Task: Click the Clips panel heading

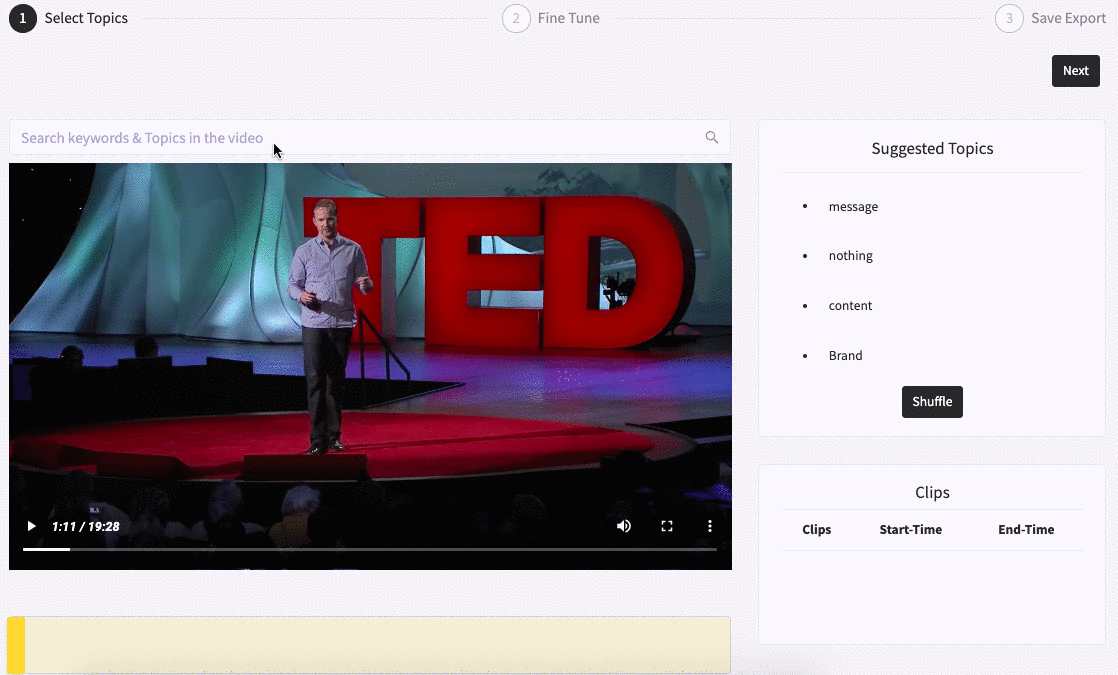Action: coord(932,493)
